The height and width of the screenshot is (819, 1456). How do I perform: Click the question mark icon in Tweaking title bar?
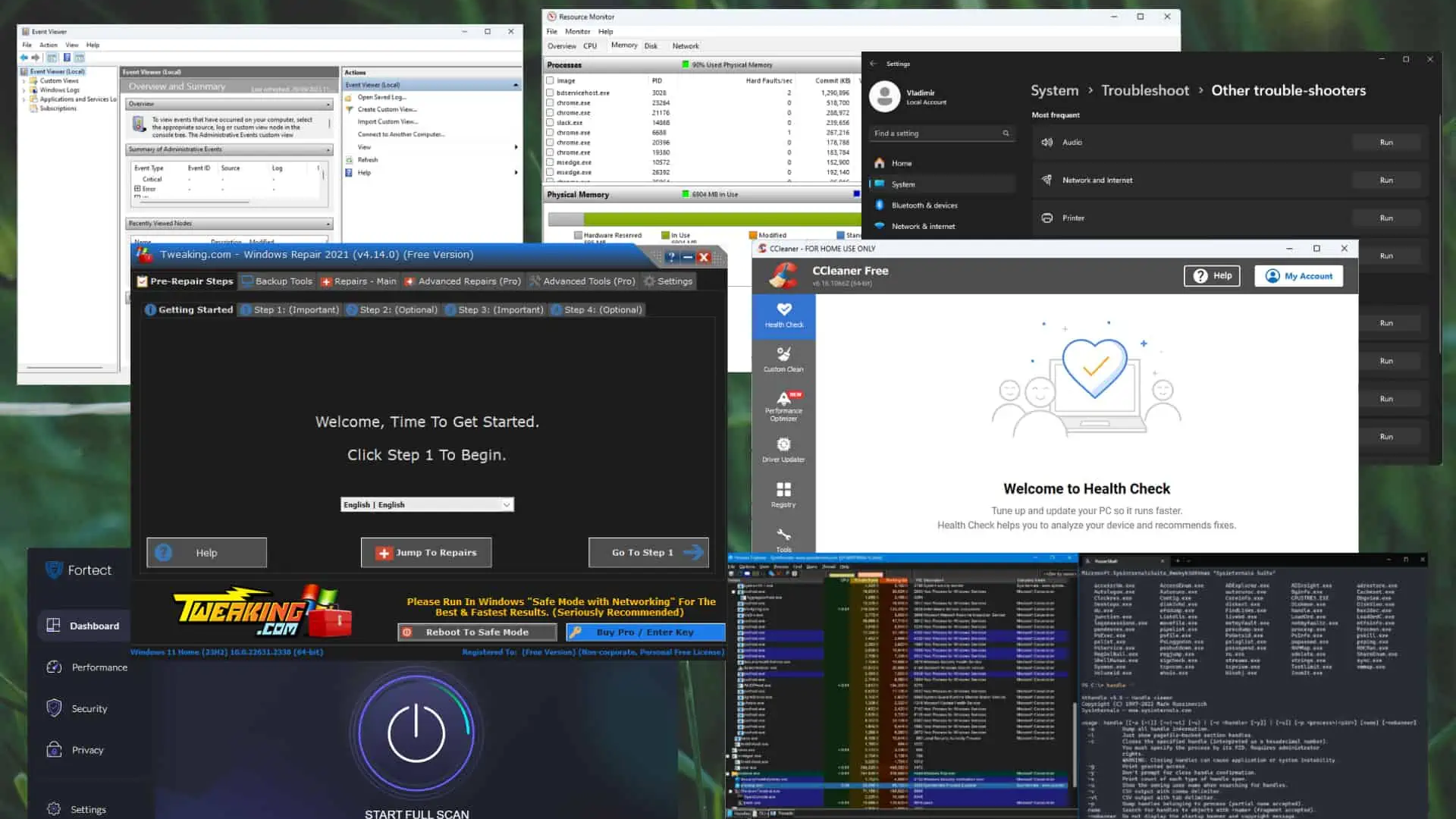point(671,257)
